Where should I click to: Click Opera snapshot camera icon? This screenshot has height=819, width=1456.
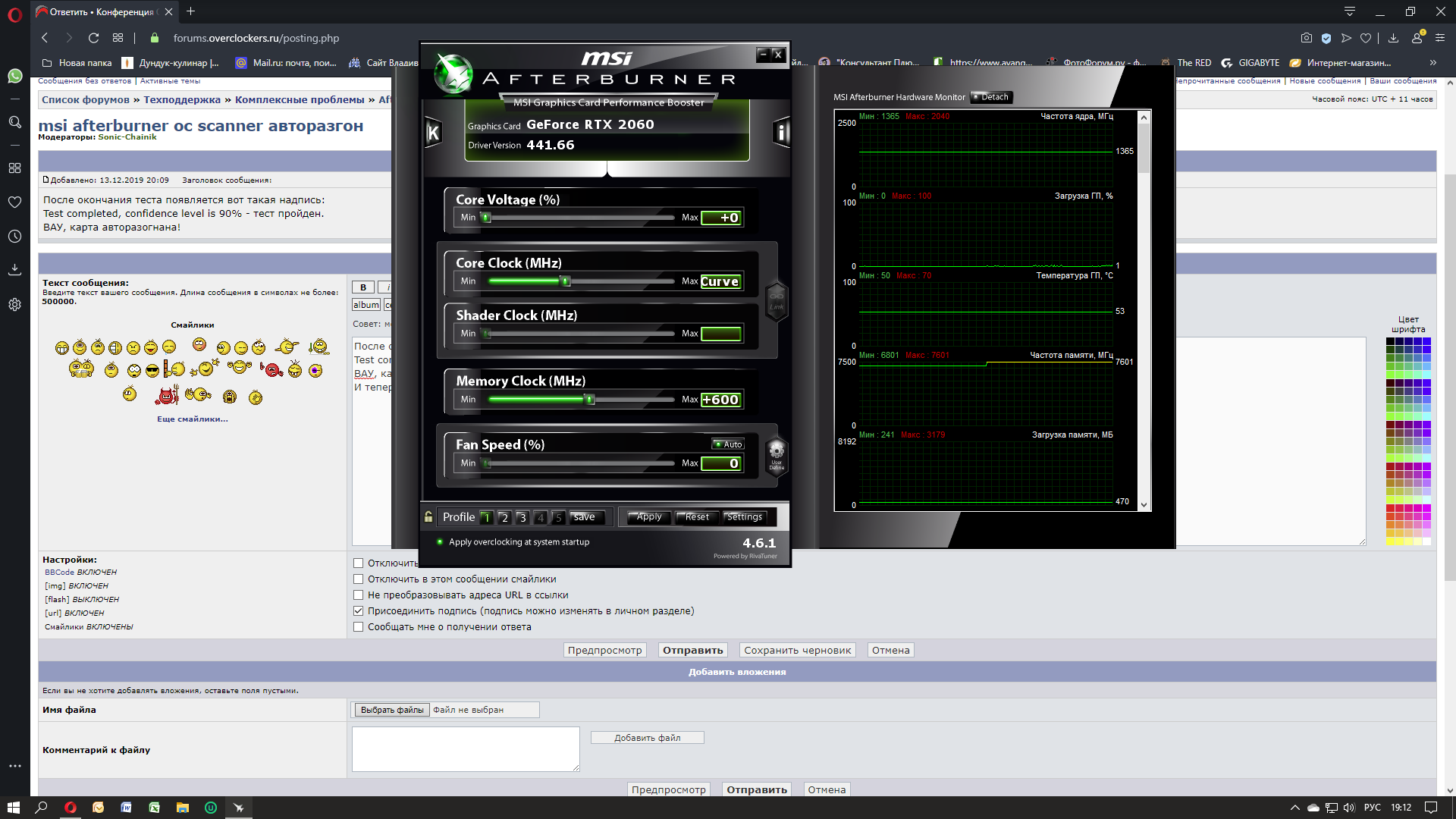click(1306, 38)
